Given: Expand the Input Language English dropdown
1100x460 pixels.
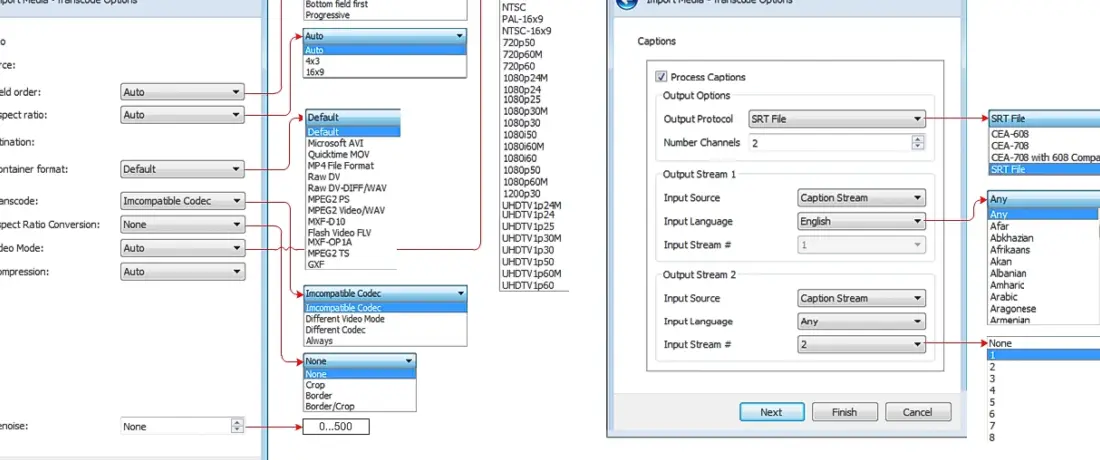Looking at the screenshot, I should 861,221.
